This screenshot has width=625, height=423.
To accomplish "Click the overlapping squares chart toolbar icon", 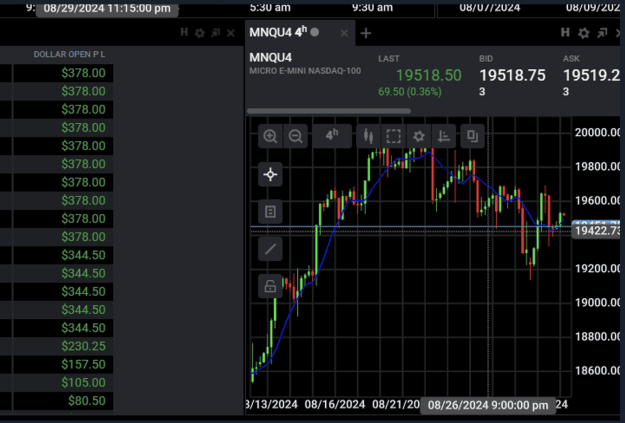I will pyautogui.click(x=472, y=136).
